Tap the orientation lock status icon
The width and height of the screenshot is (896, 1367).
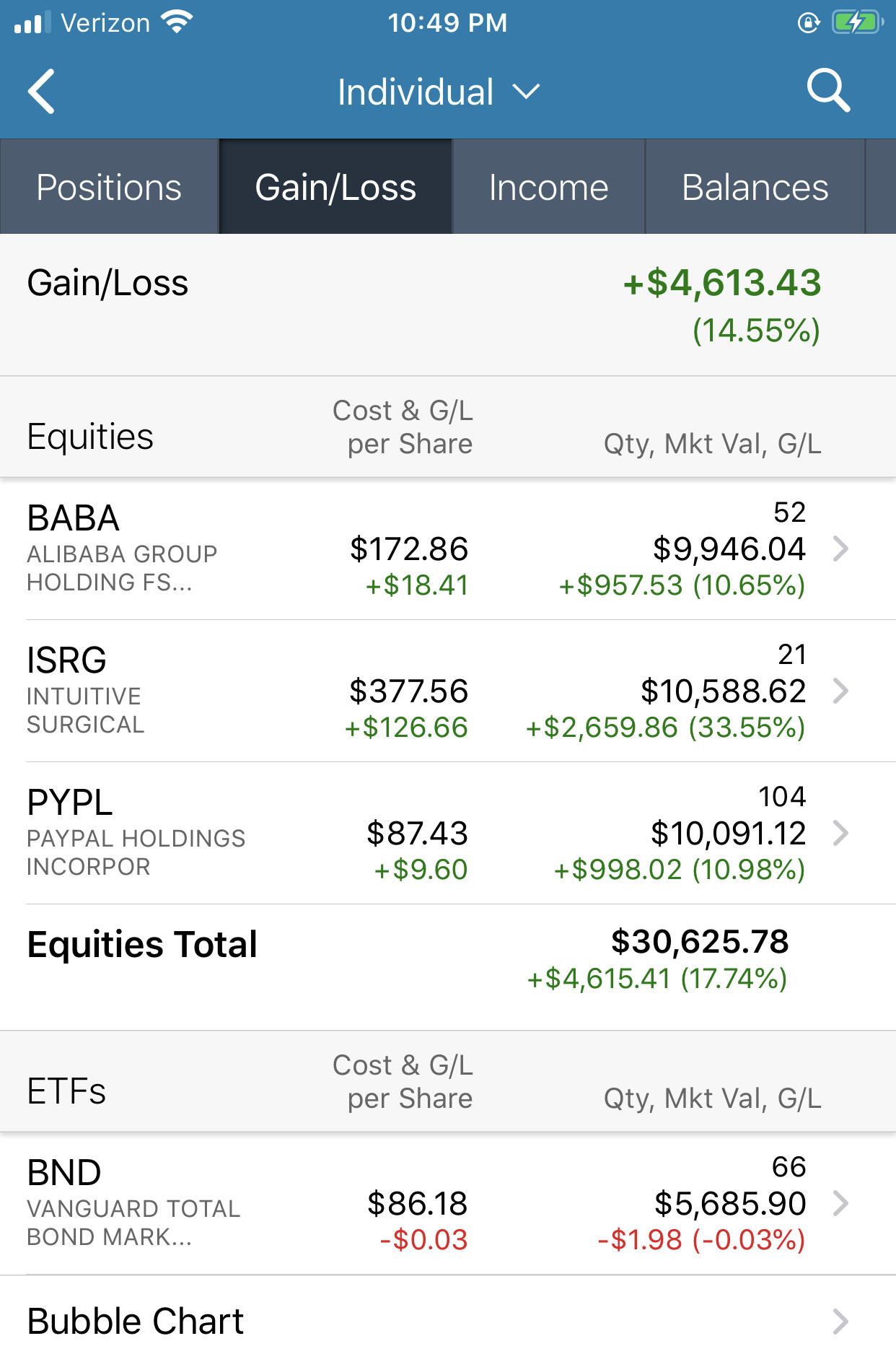809,23
